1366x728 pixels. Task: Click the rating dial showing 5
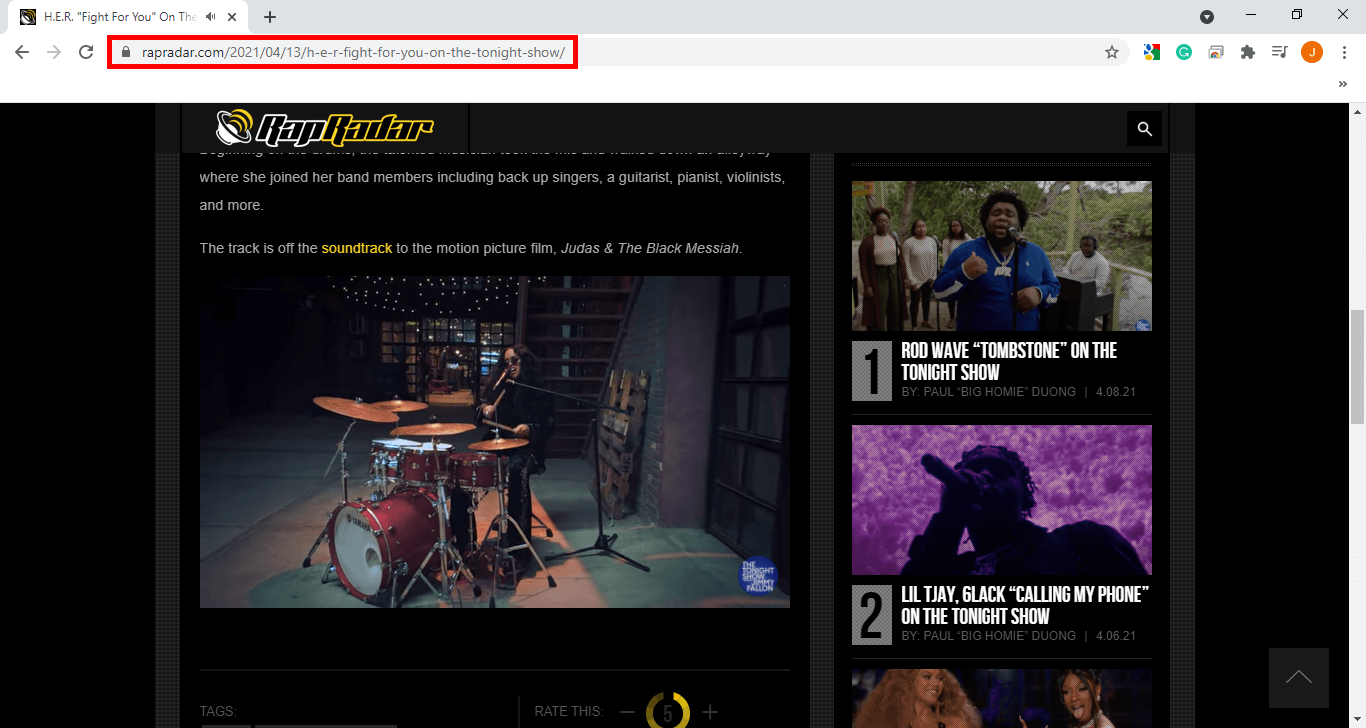668,711
